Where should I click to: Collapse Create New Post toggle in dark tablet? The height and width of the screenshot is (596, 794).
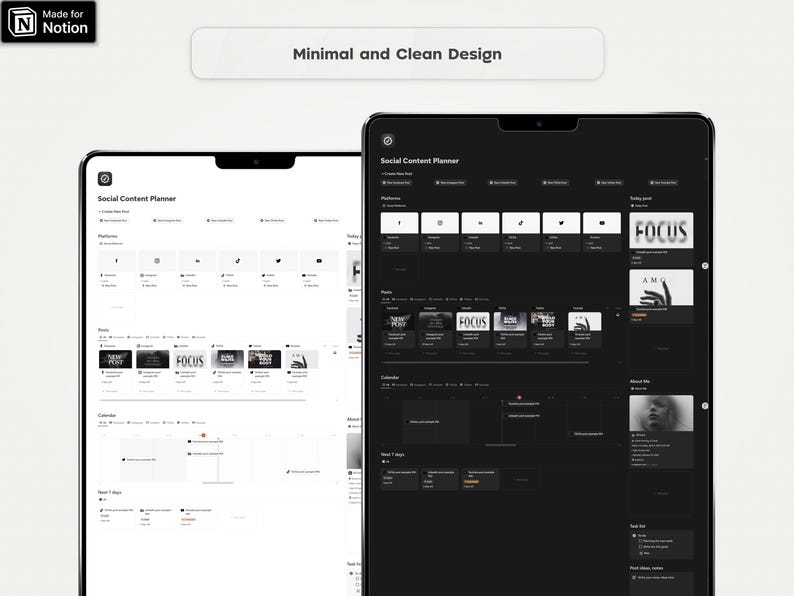pos(396,174)
